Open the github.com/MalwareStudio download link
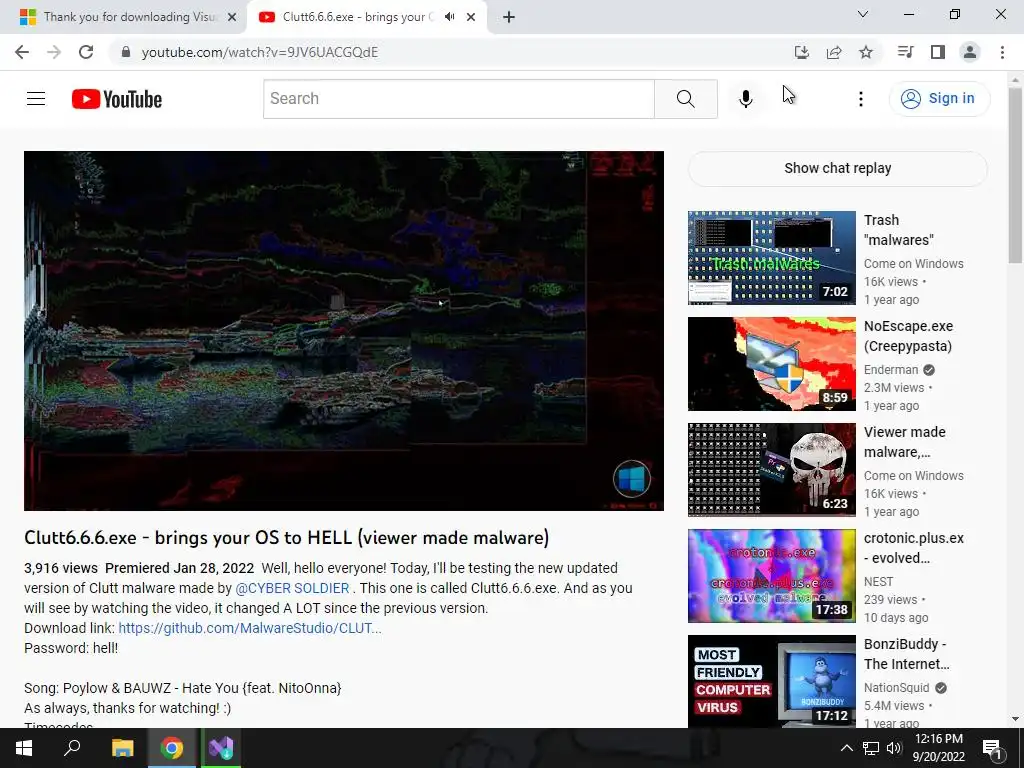The width and height of the screenshot is (1024, 768). pos(249,628)
